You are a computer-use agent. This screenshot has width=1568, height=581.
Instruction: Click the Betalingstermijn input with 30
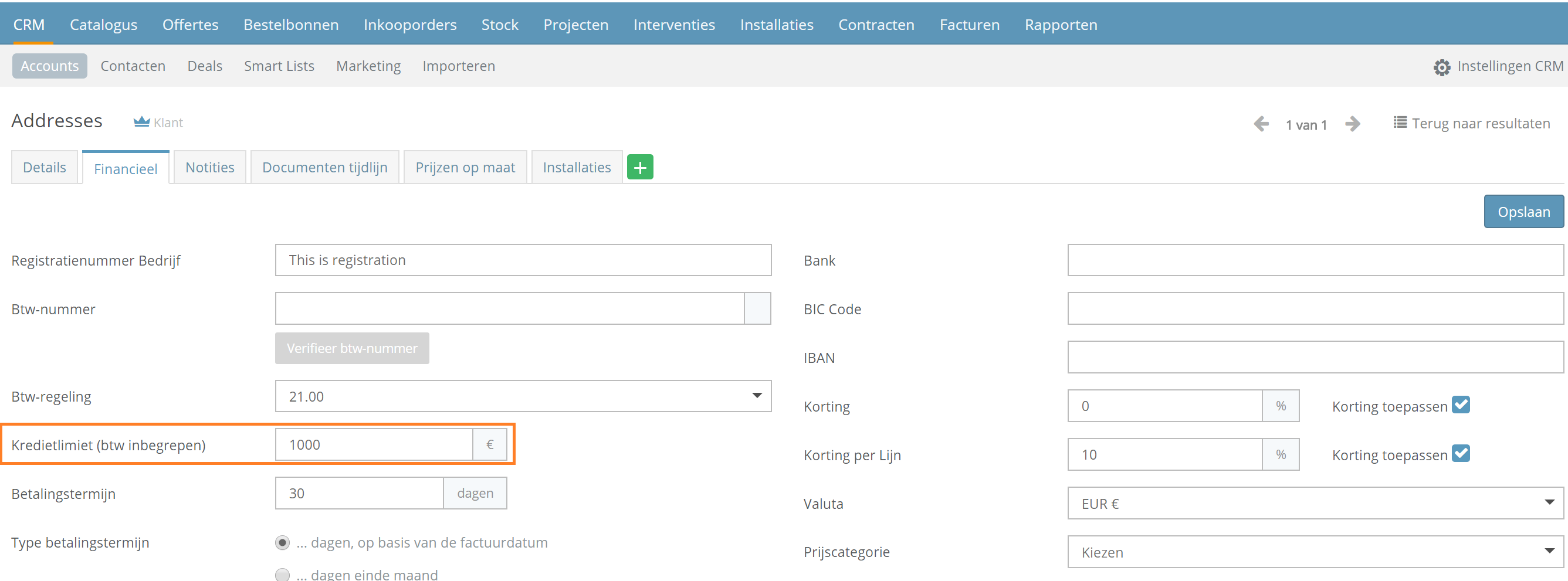click(x=359, y=494)
